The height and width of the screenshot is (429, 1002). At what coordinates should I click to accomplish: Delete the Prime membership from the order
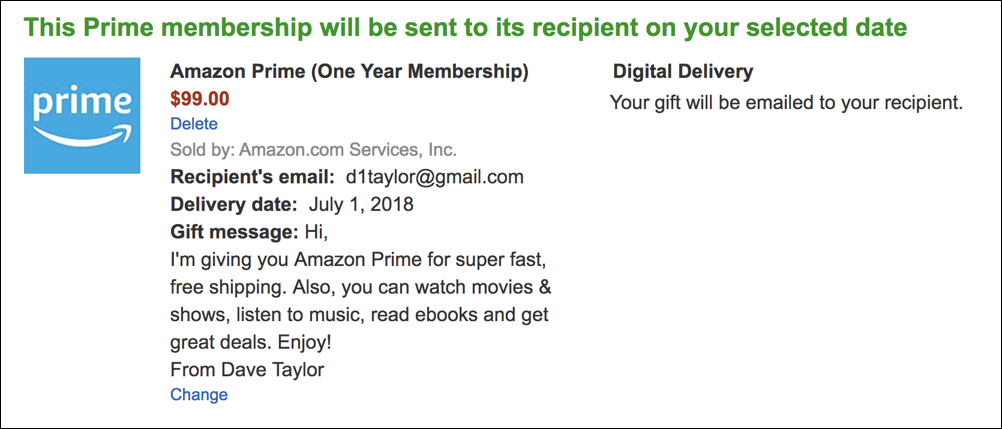194,124
